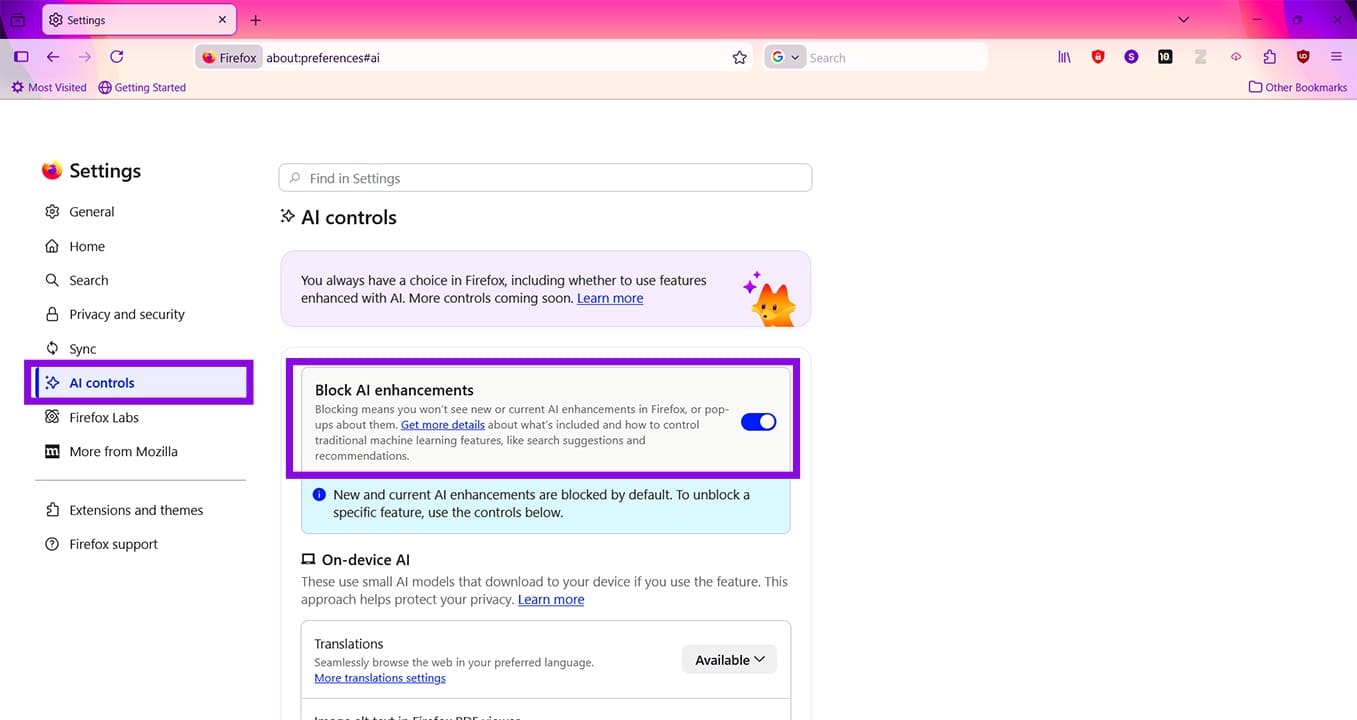The height and width of the screenshot is (720, 1357).
Task: Open Firefox Labs section
Action: pyautogui.click(x=104, y=418)
